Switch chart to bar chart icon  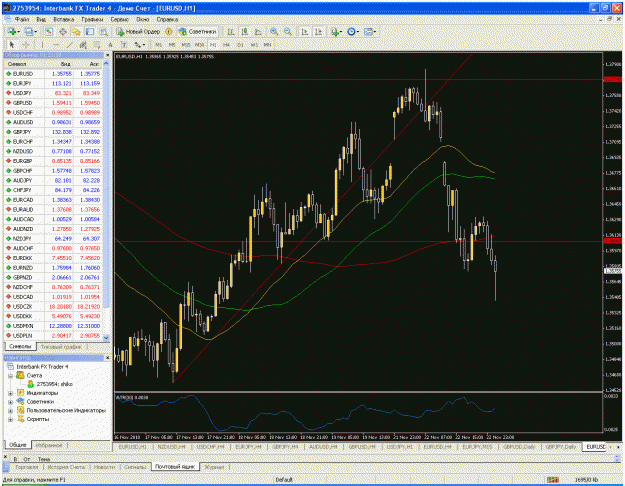(230, 32)
